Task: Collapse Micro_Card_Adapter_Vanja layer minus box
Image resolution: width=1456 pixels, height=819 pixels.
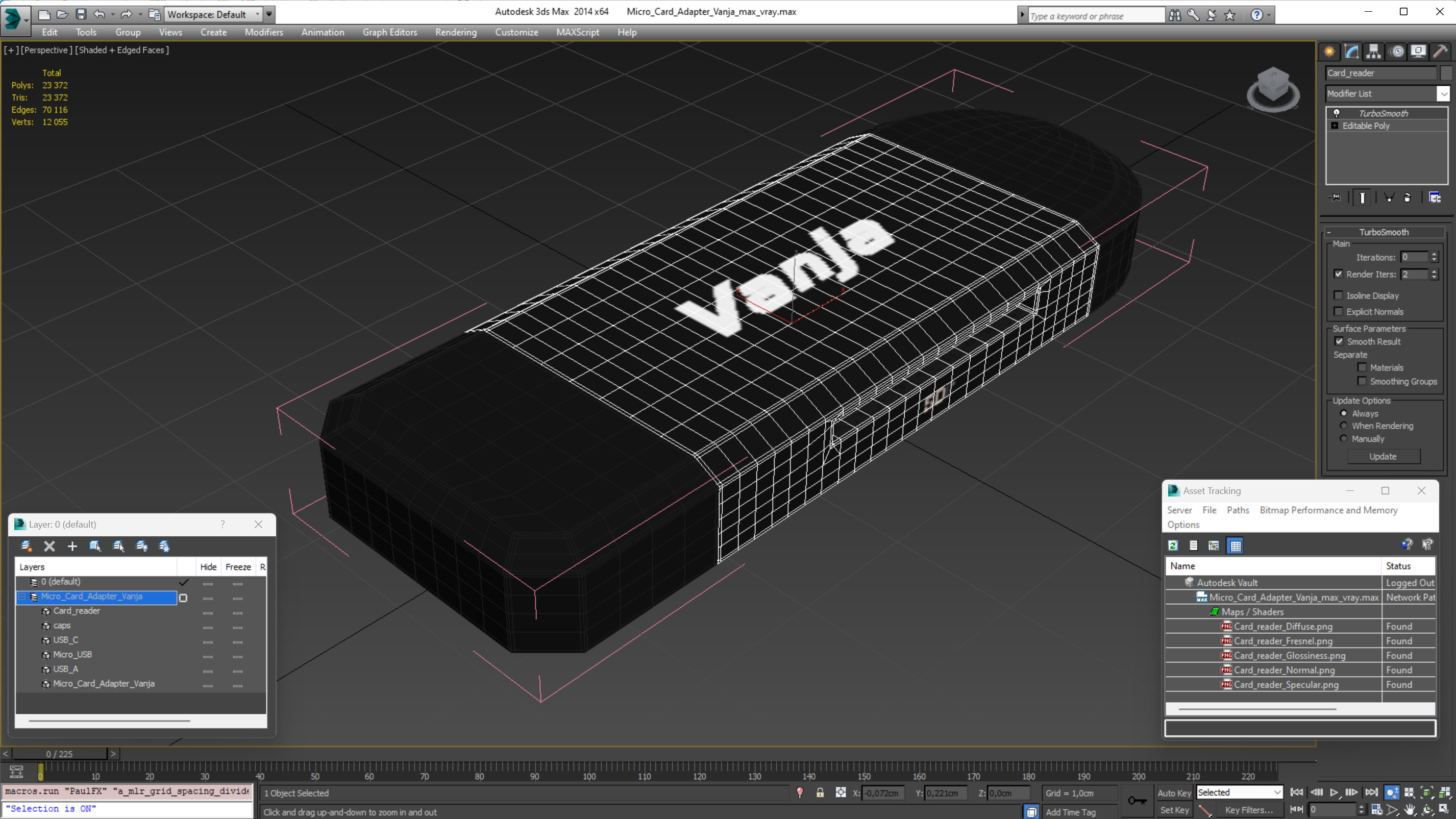Action: (22, 597)
